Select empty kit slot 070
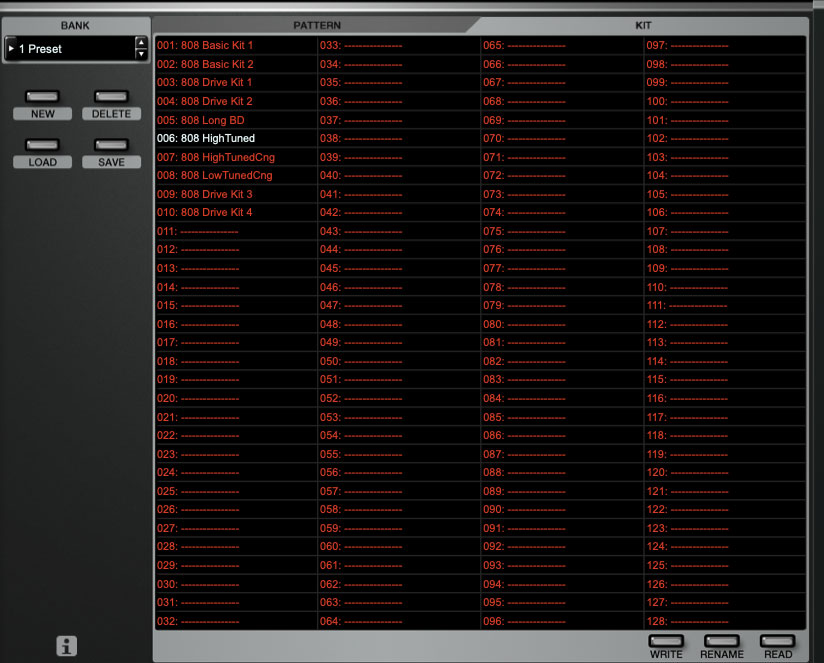Screen dimensions: 824x663 562,138
